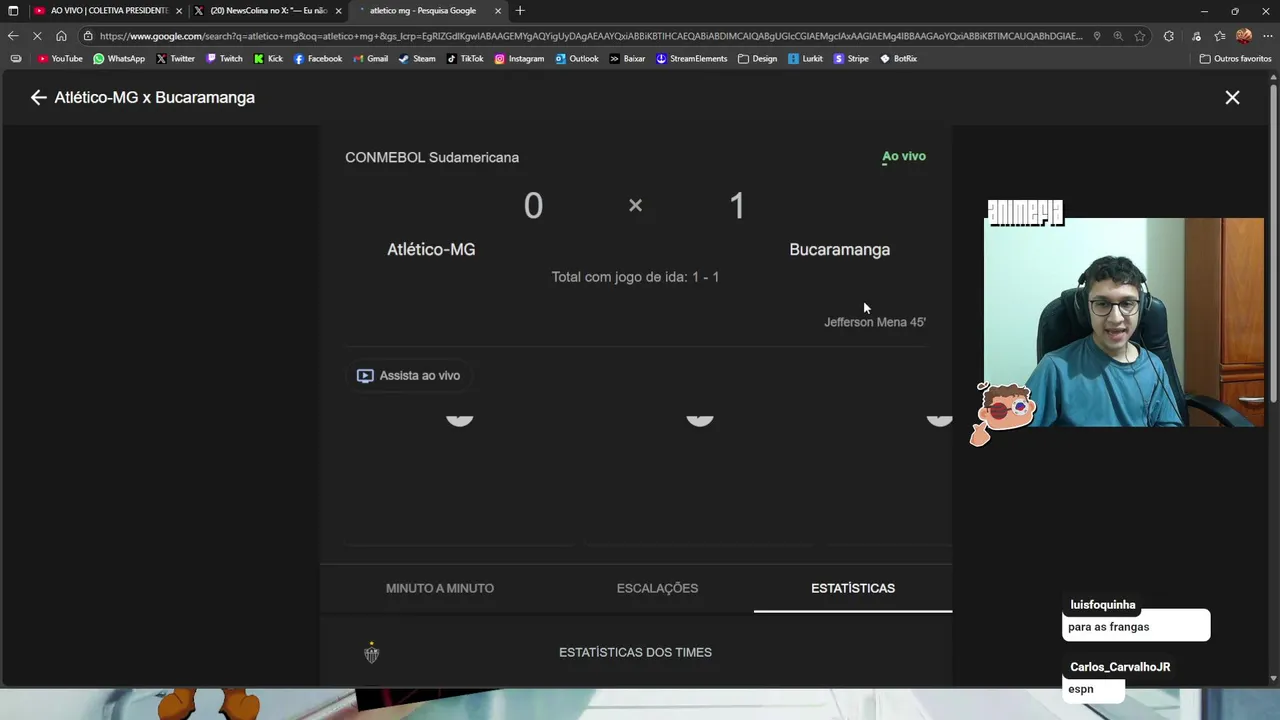Screen dimensions: 1280x720
Task: Stop loading the page
Action: tap(38, 36)
